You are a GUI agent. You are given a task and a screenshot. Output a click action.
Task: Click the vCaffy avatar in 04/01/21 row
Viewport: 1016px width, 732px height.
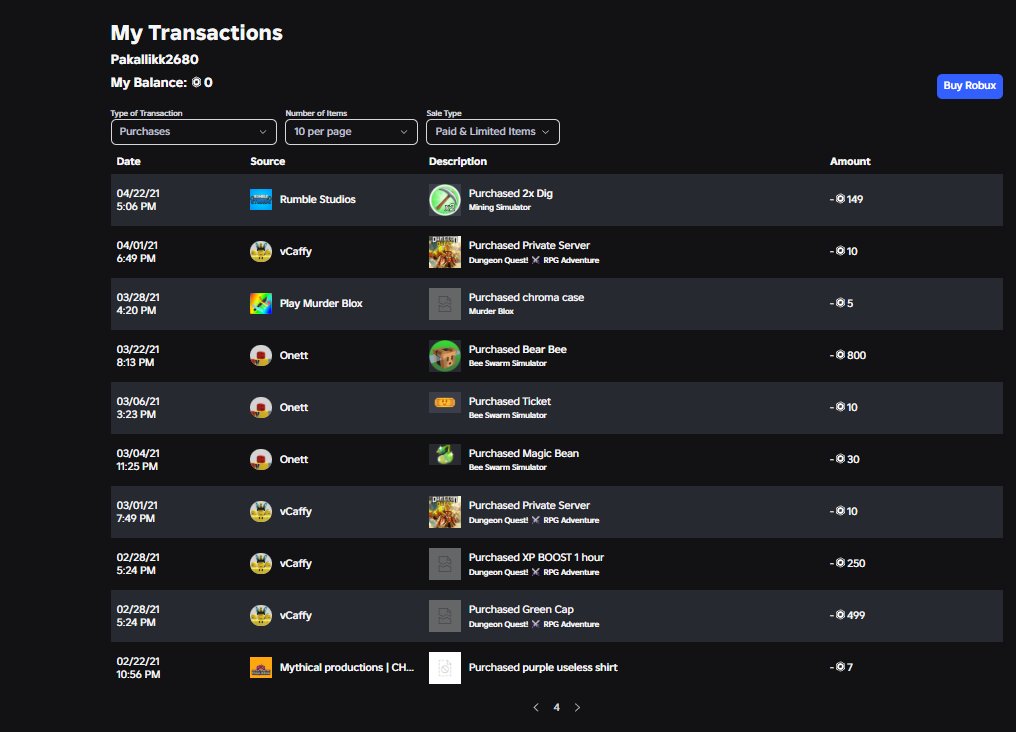tap(261, 251)
